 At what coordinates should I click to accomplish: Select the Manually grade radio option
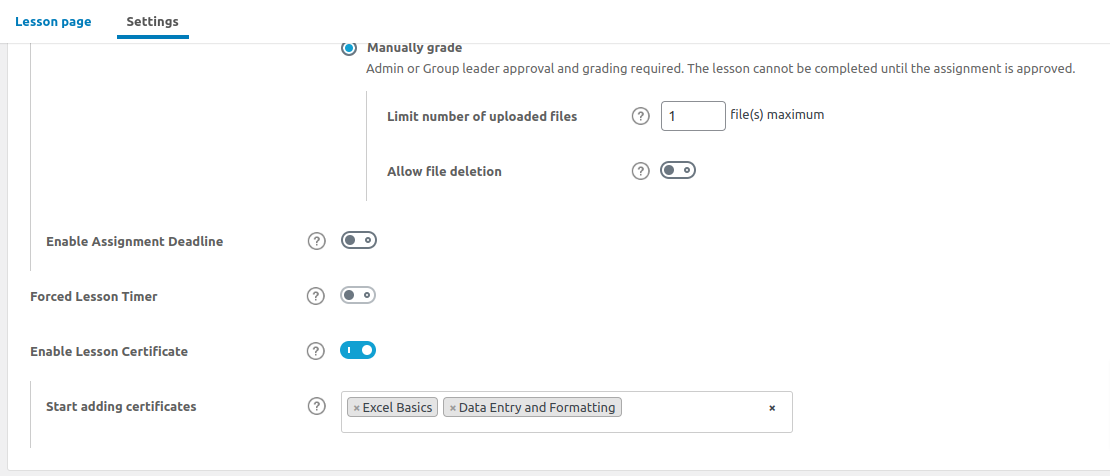tap(349, 47)
